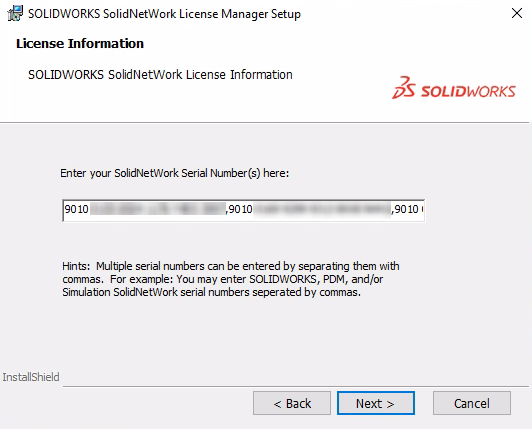This screenshot has width=532, height=429.
Task: Place cursor in the second blurred serial number
Action: 322,209
